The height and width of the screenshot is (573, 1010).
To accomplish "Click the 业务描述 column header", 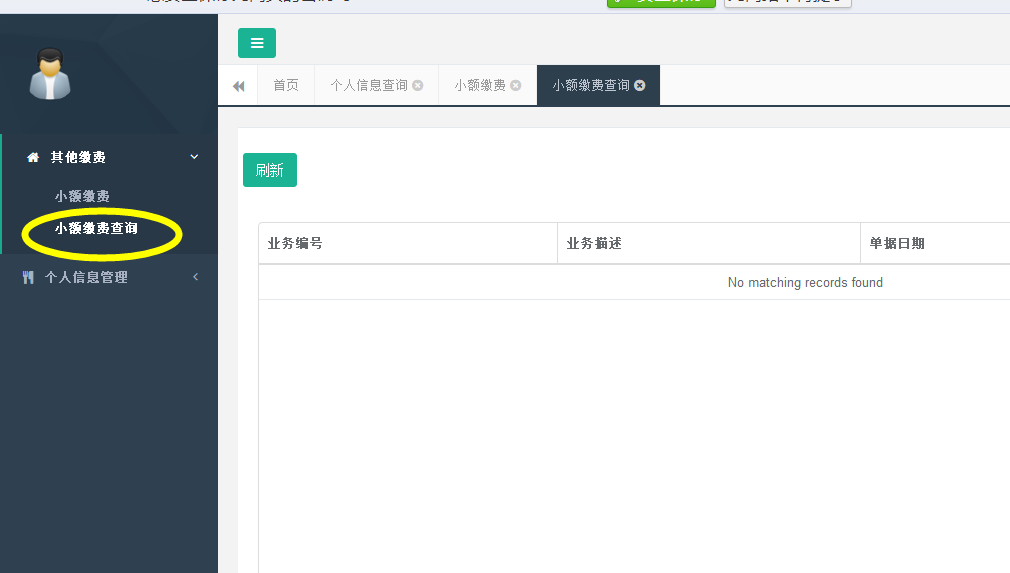I will (x=594, y=244).
